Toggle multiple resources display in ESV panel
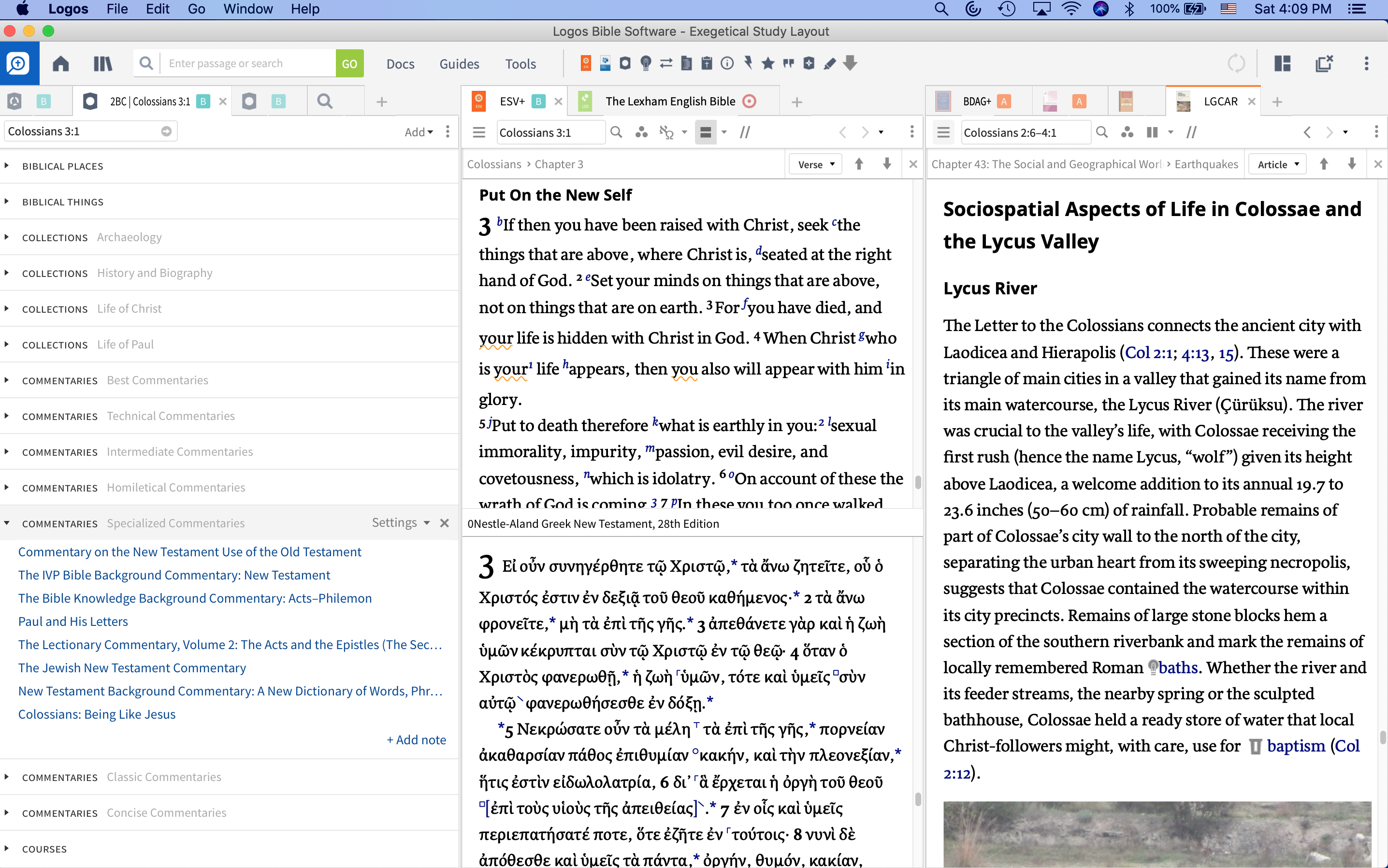 pyautogui.click(x=706, y=132)
